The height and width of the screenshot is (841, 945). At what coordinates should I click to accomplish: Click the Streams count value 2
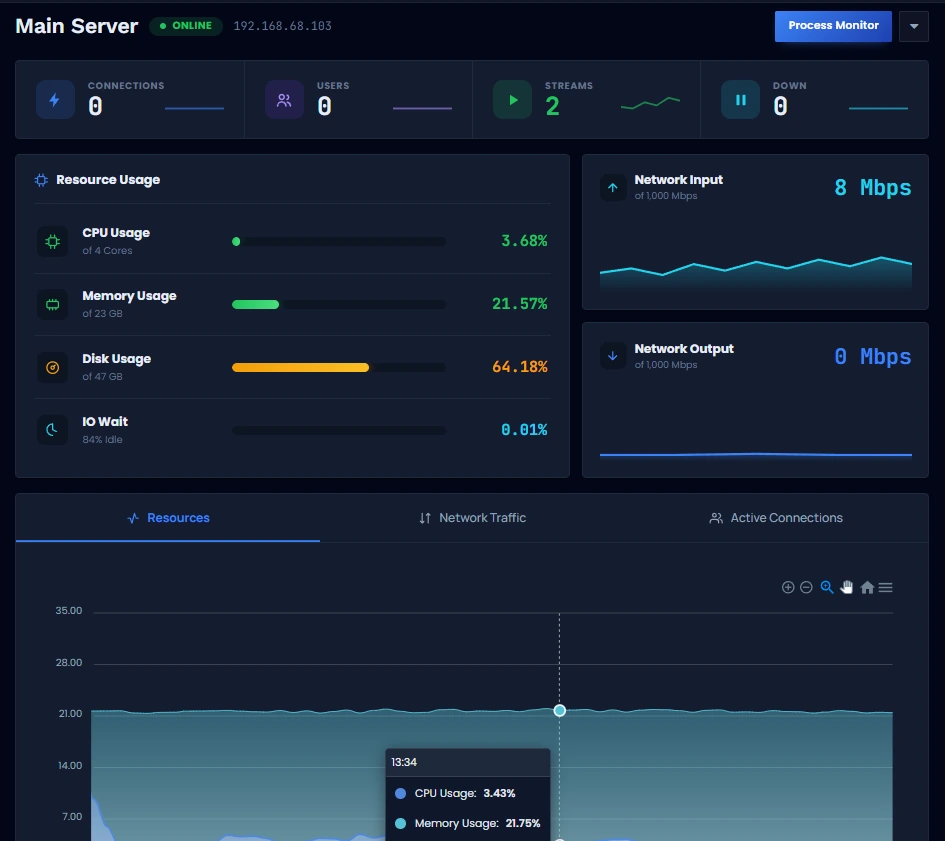pyautogui.click(x=552, y=107)
